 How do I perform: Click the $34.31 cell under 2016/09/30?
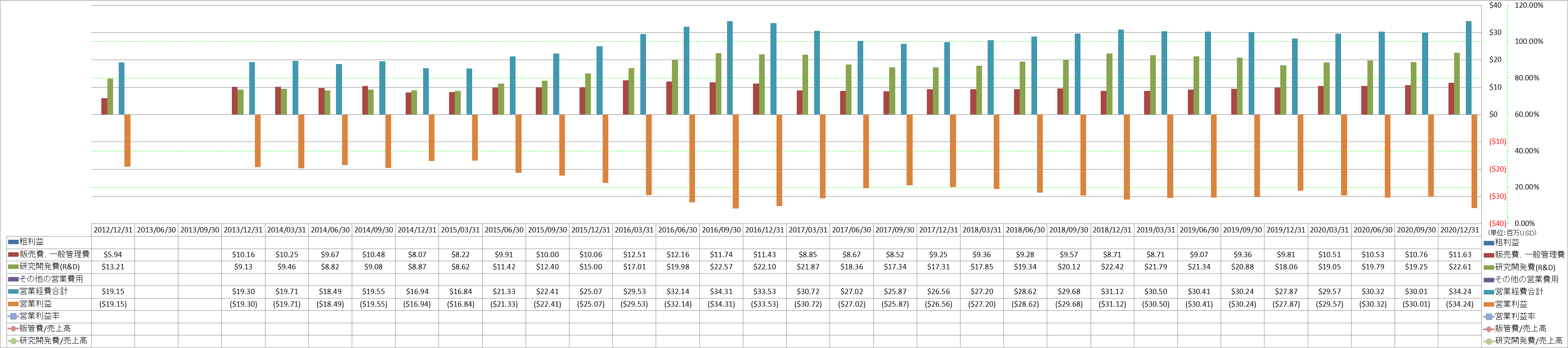pyautogui.click(x=721, y=292)
